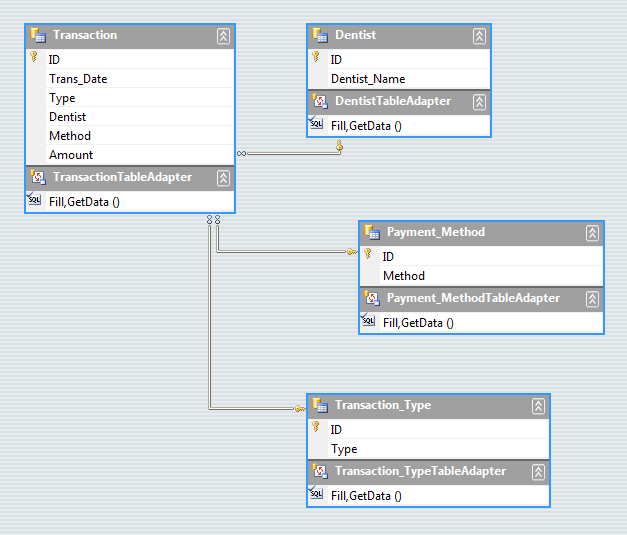Click primary key icon of Dentist ID
The width and height of the screenshot is (627, 535).
click(x=316, y=57)
